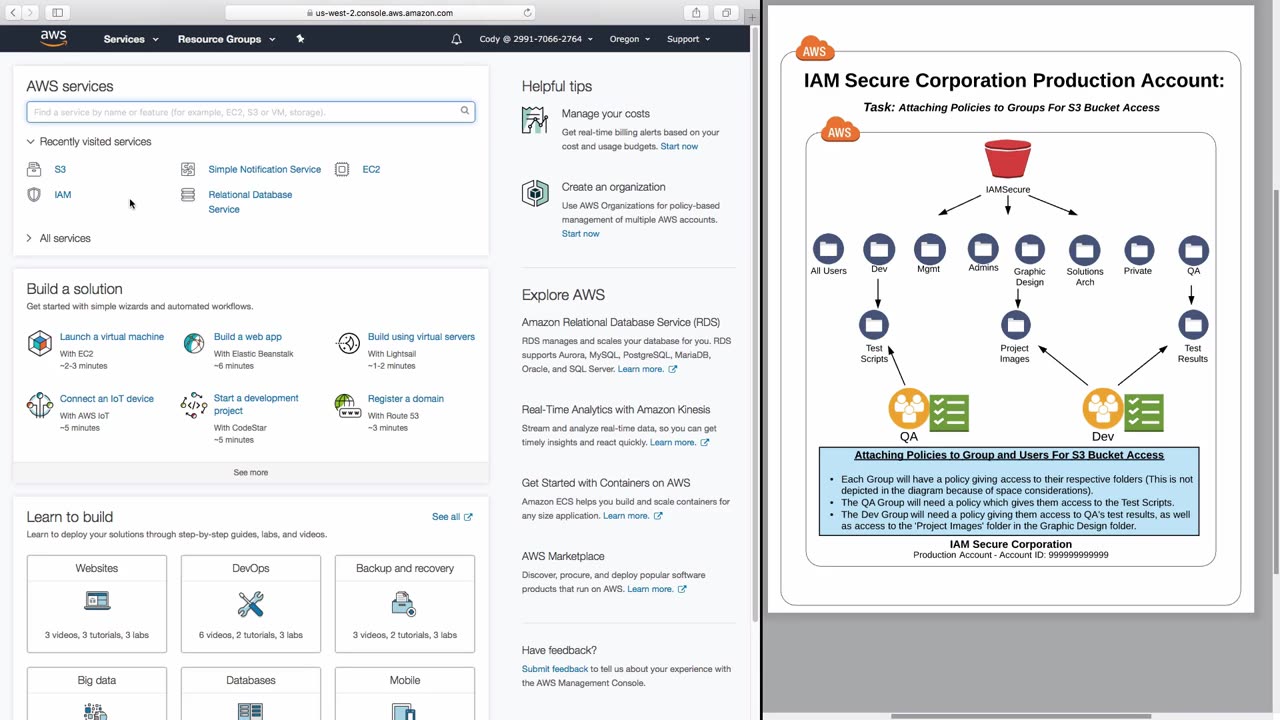
Task: Toggle the Safari sidebar button
Action: pos(57,13)
